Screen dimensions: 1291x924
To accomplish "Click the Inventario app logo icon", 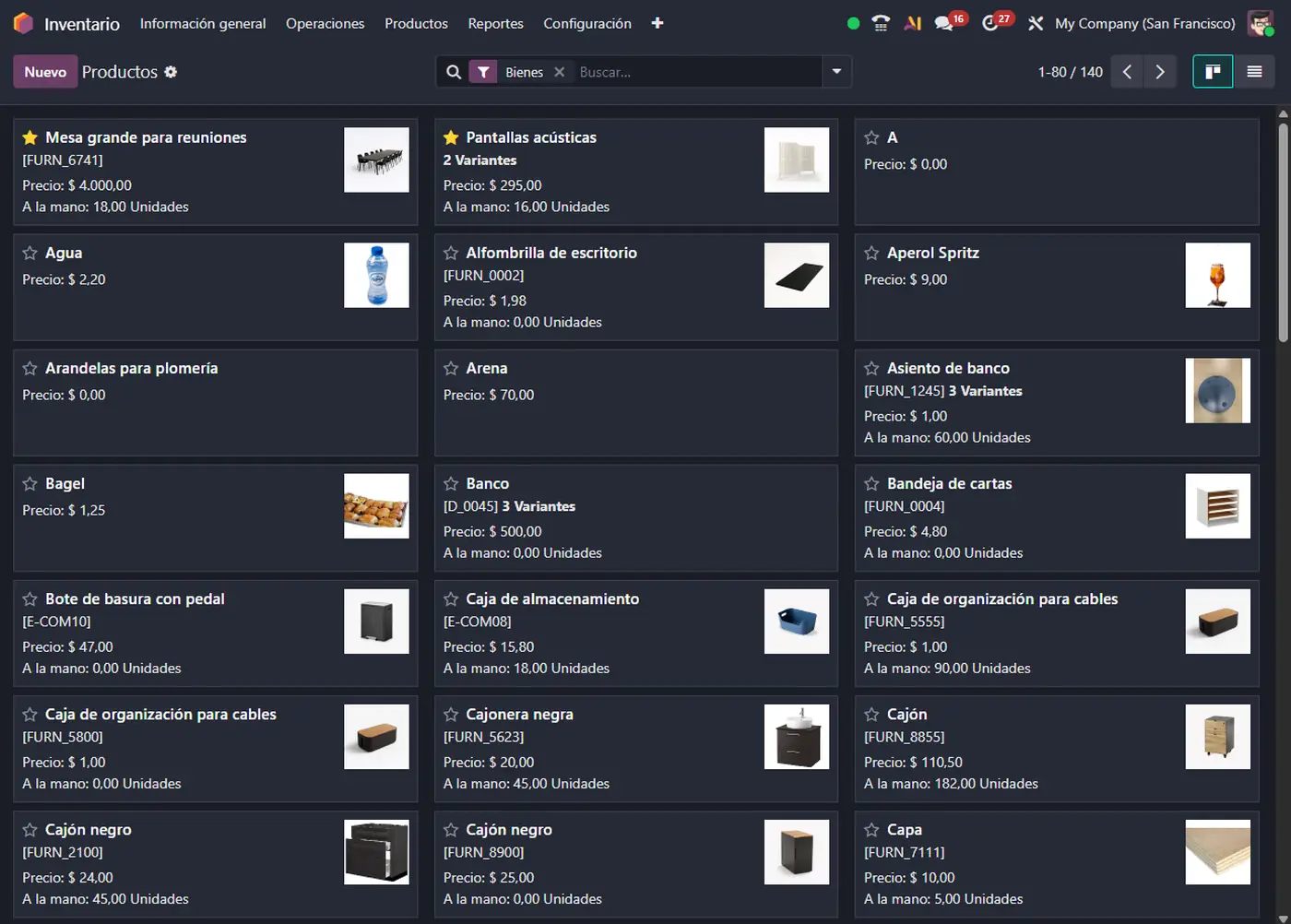I will point(23,23).
